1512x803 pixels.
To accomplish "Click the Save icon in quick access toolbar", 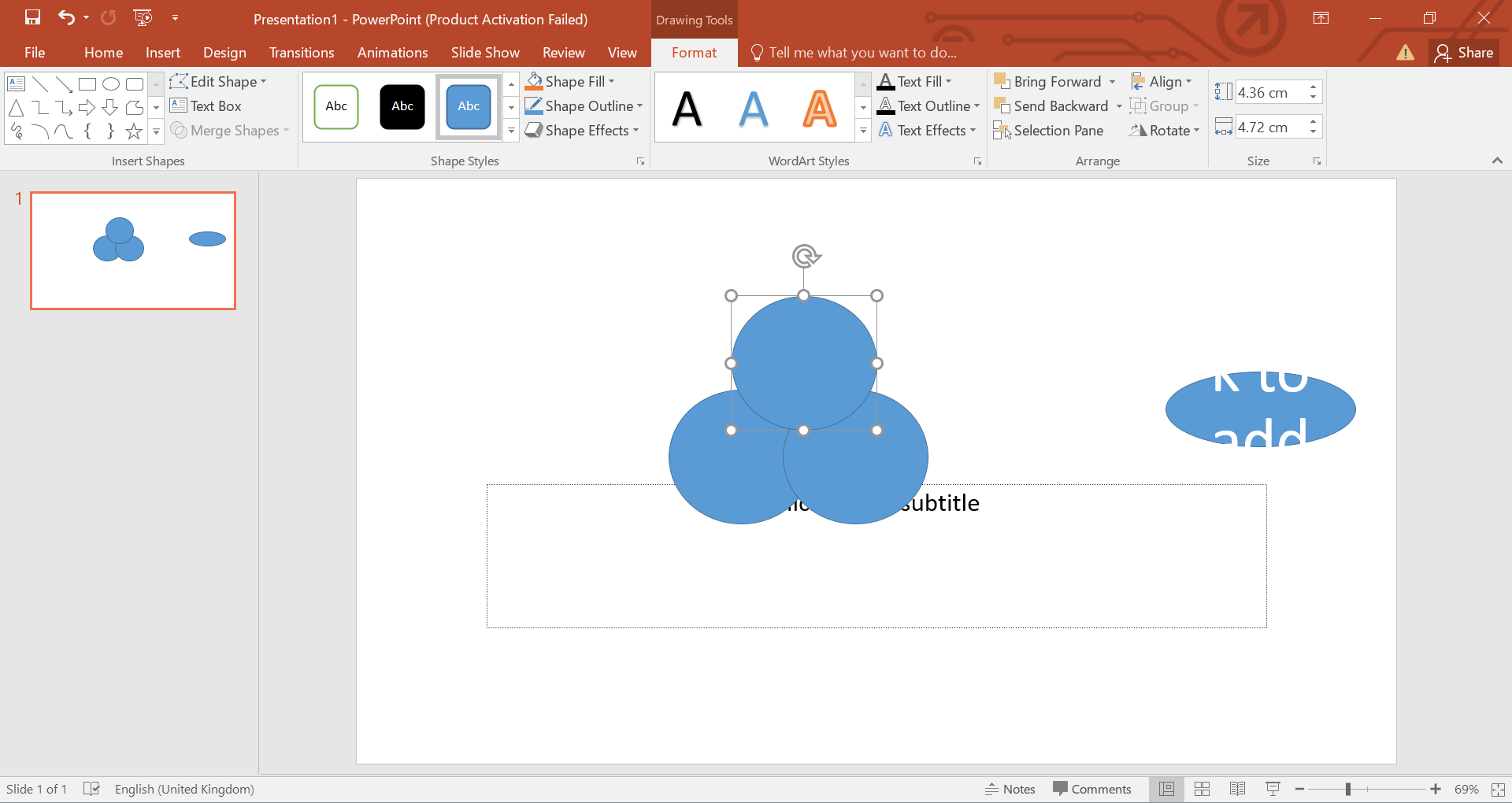I will click(x=32, y=17).
